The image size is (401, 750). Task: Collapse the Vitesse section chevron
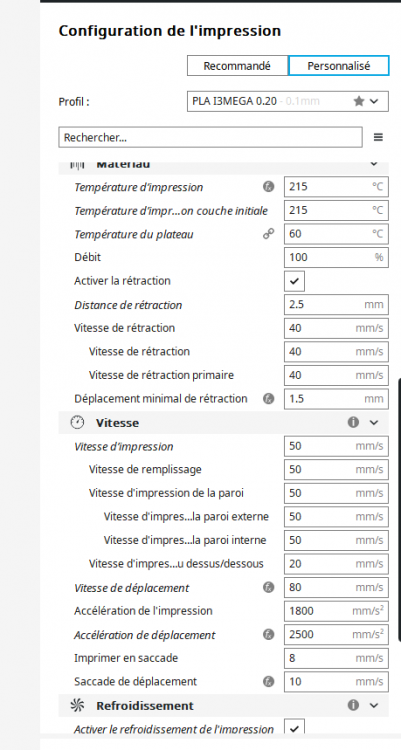click(374, 423)
